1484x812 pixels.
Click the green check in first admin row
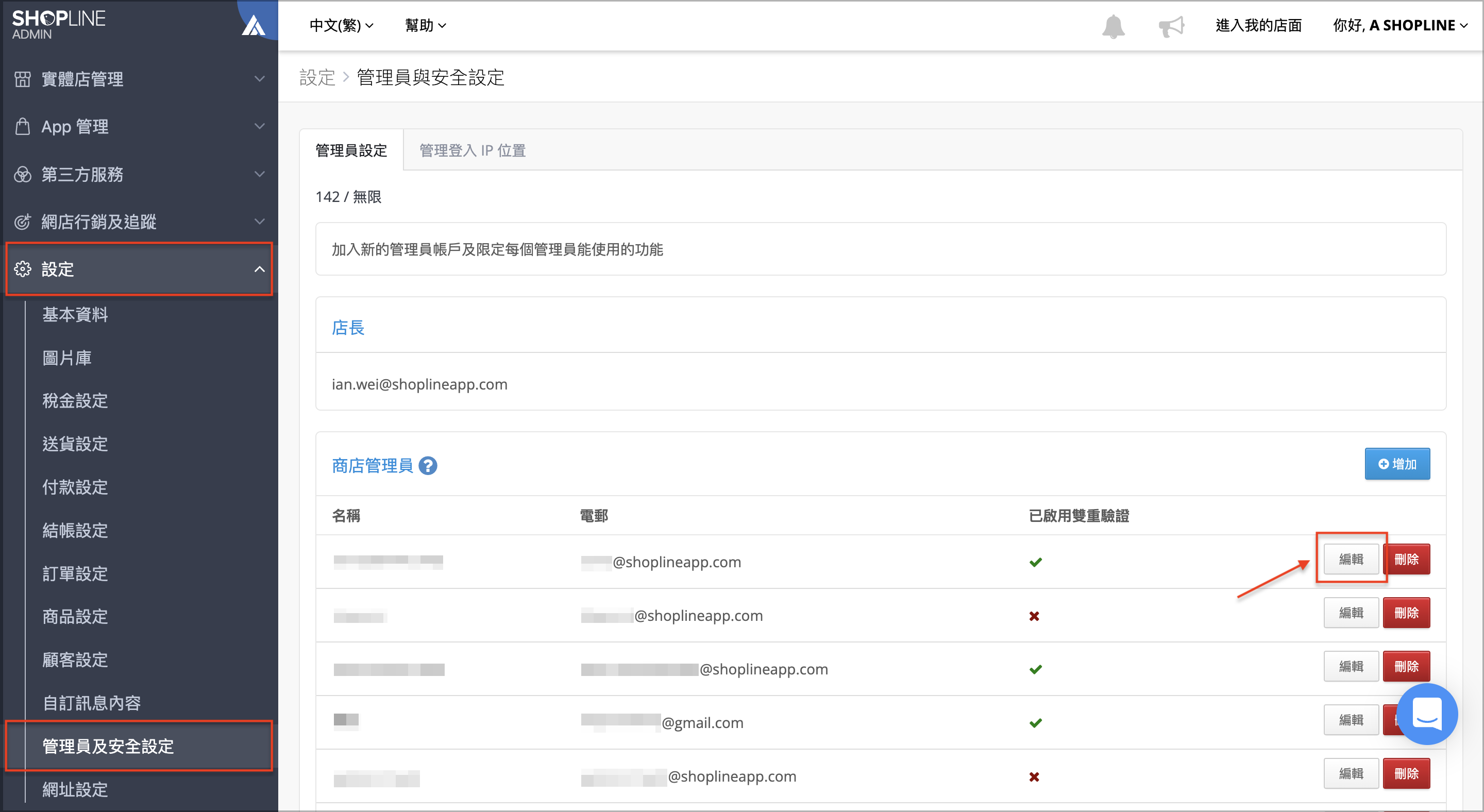click(x=1035, y=562)
